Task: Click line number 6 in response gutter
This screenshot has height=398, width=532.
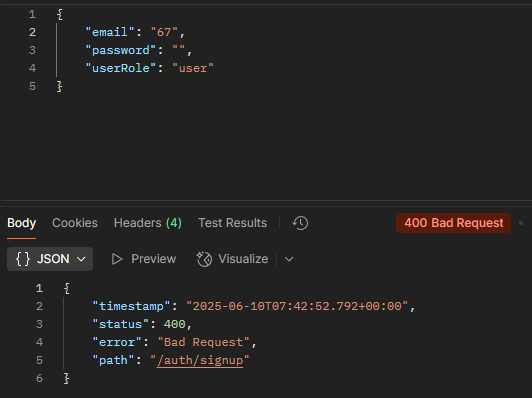Action: point(39,378)
